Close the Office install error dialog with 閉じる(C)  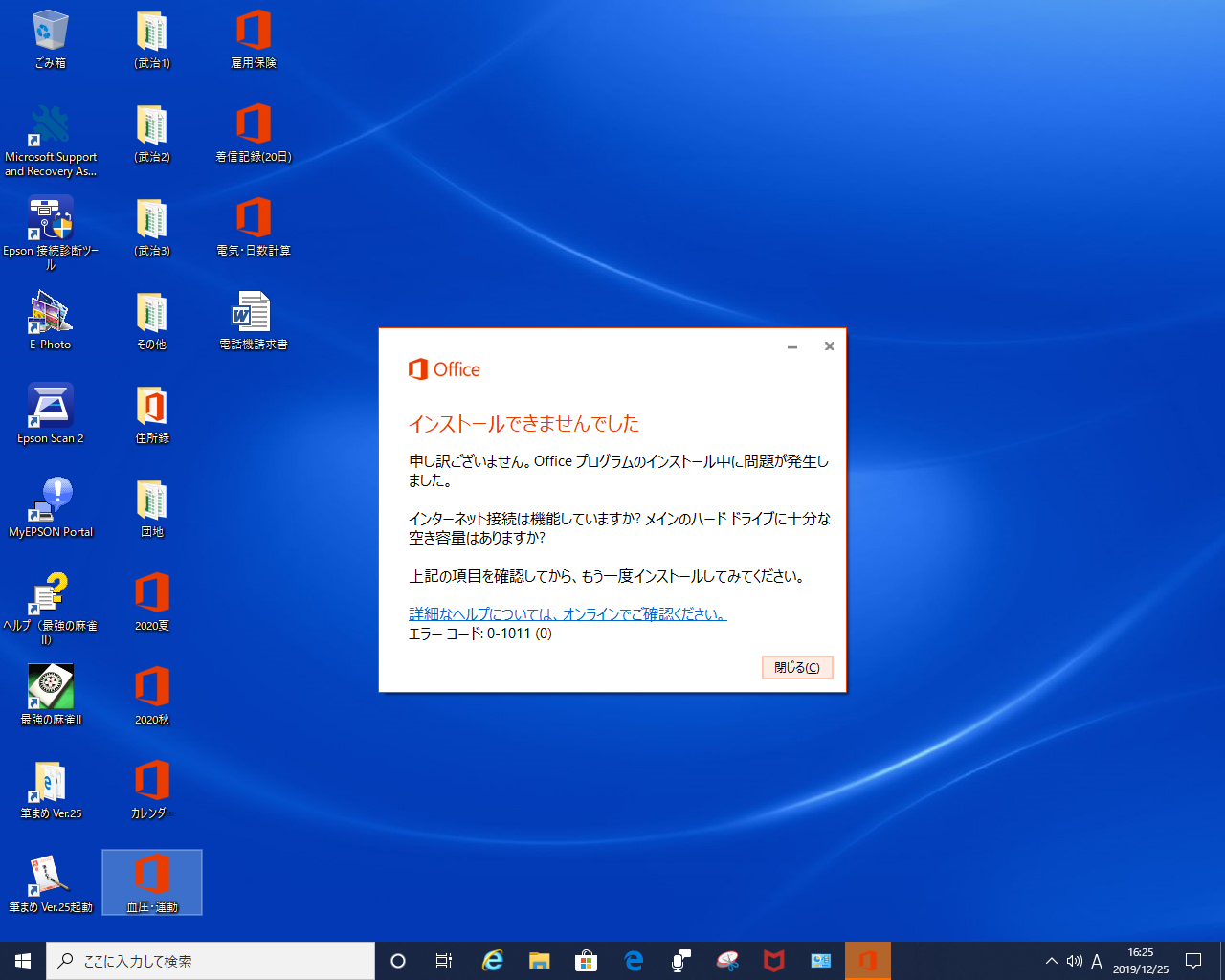pyautogui.click(x=797, y=667)
